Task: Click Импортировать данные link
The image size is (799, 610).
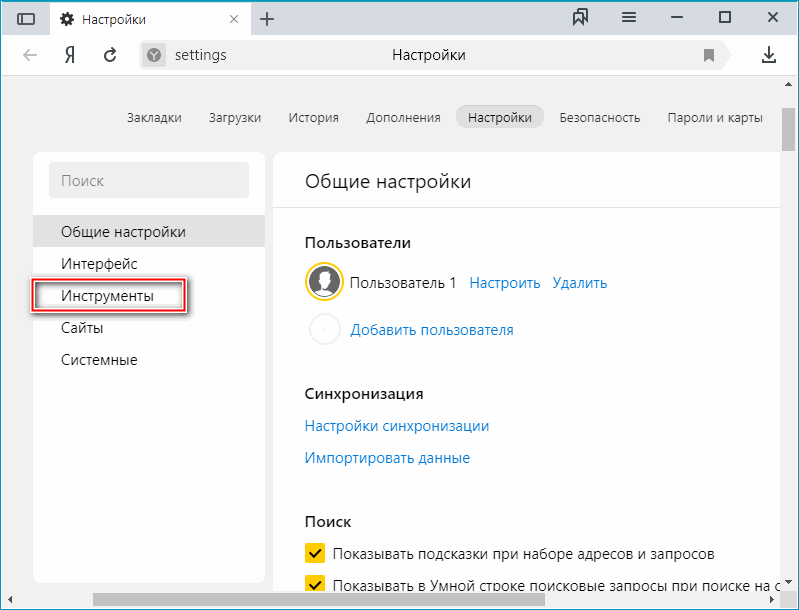Action: 387,458
